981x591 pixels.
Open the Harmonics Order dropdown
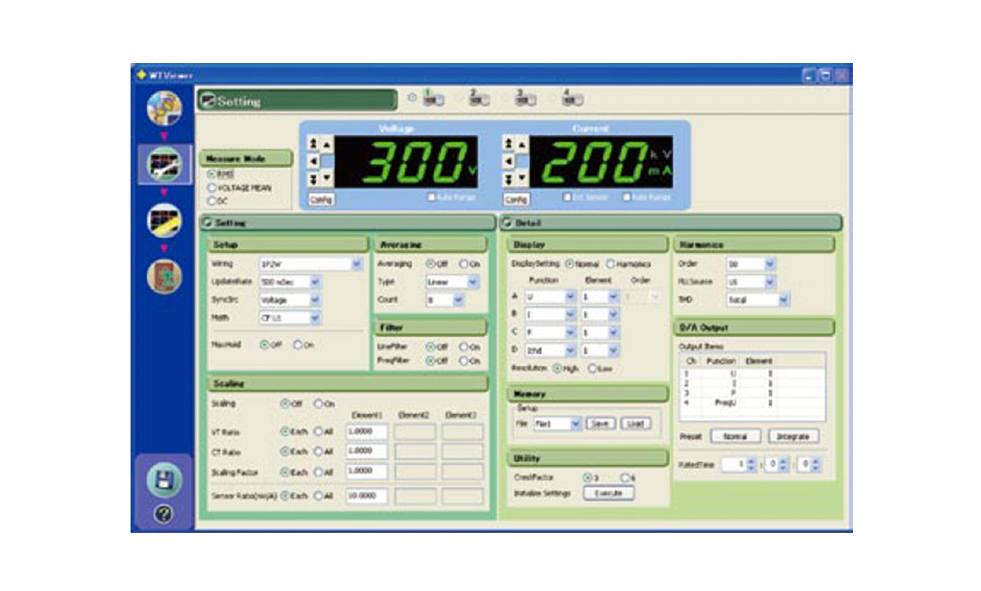click(769, 264)
